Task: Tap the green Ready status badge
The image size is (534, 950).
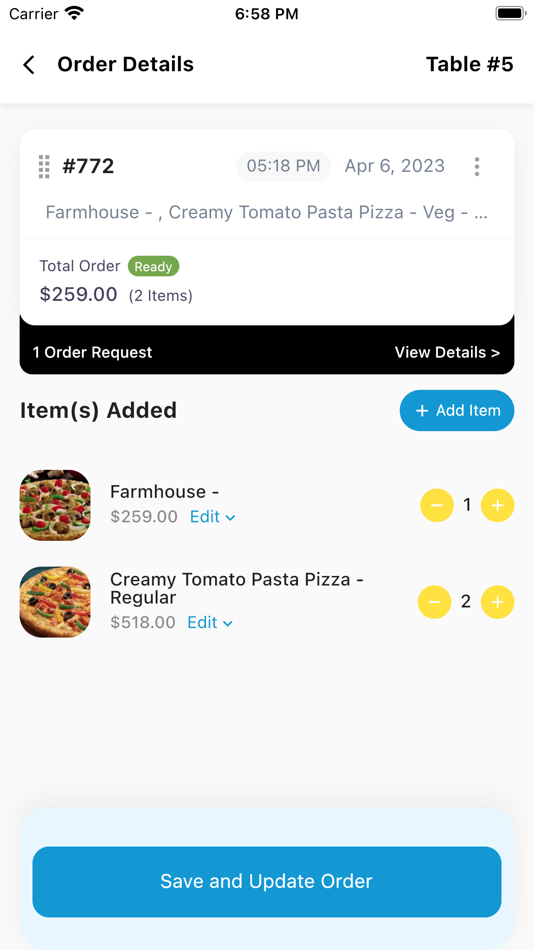Action: pos(153,267)
